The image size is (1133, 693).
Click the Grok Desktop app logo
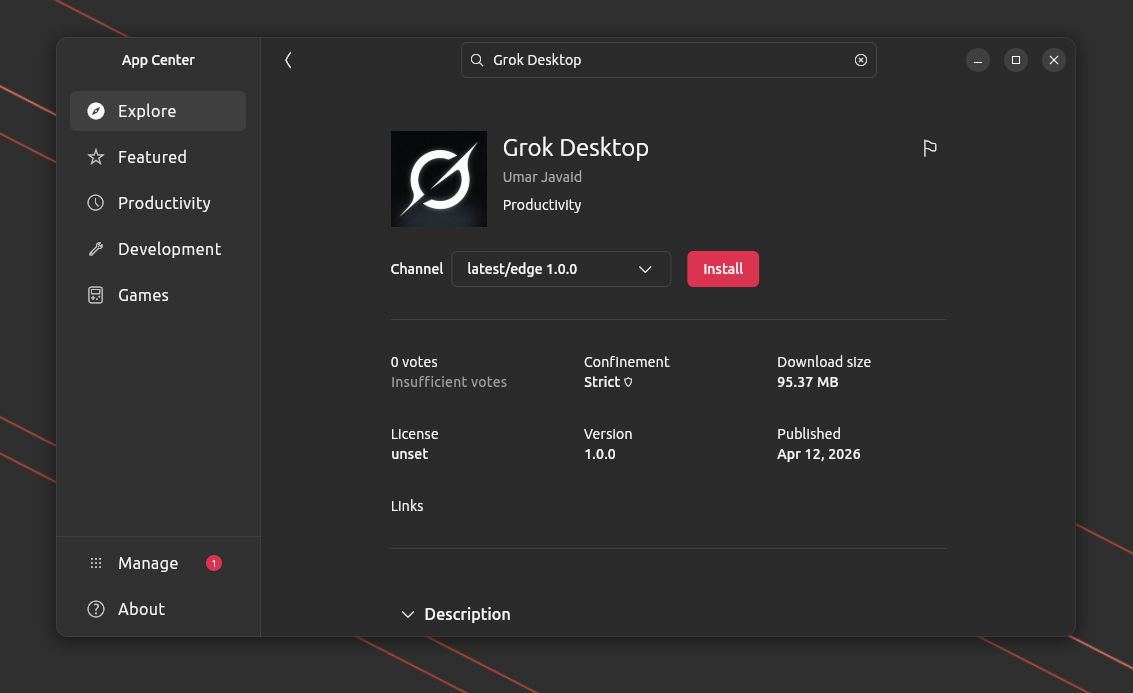(439, 178)
